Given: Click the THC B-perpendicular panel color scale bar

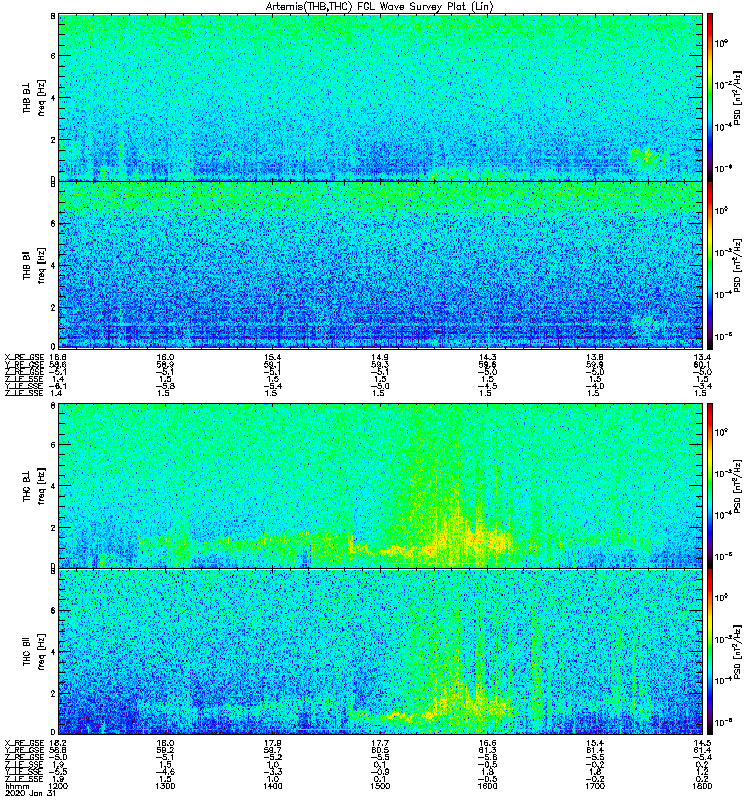Looking at the screenshot, I should point(710,485).
